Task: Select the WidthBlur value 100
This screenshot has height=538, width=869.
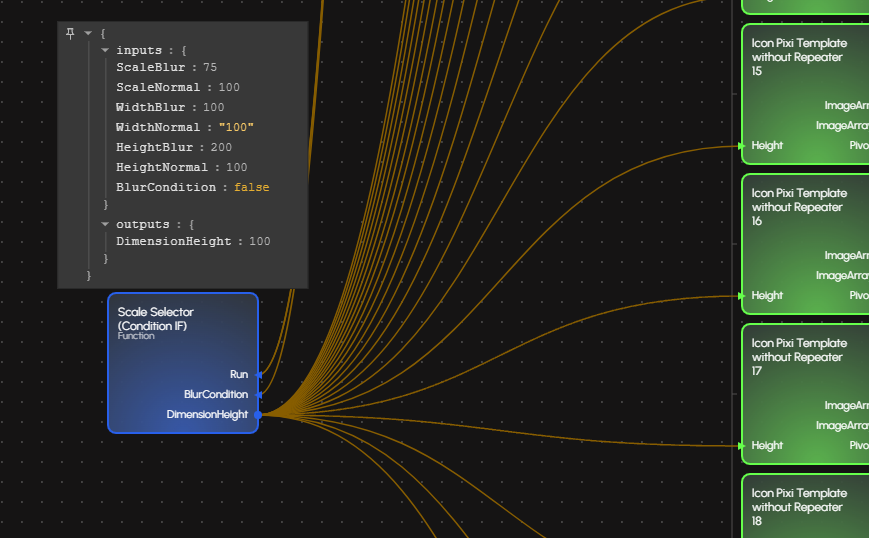Action: (x=213, y=107)
